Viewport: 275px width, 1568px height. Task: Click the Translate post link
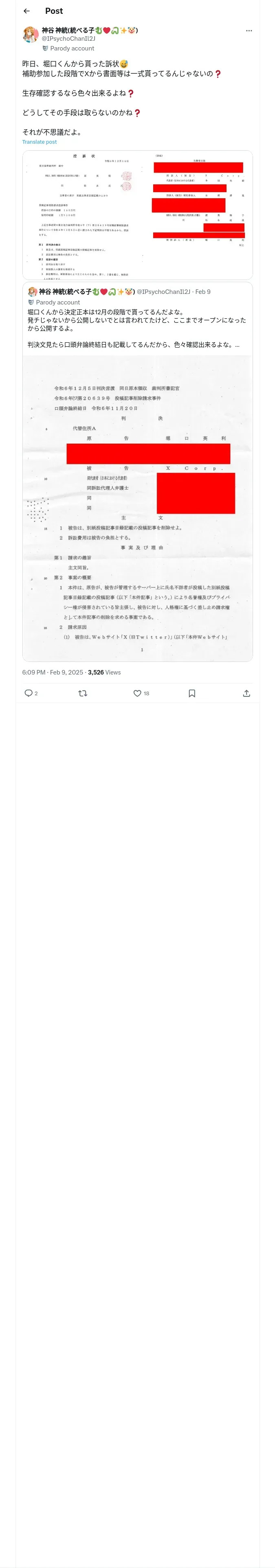[40, 142]
